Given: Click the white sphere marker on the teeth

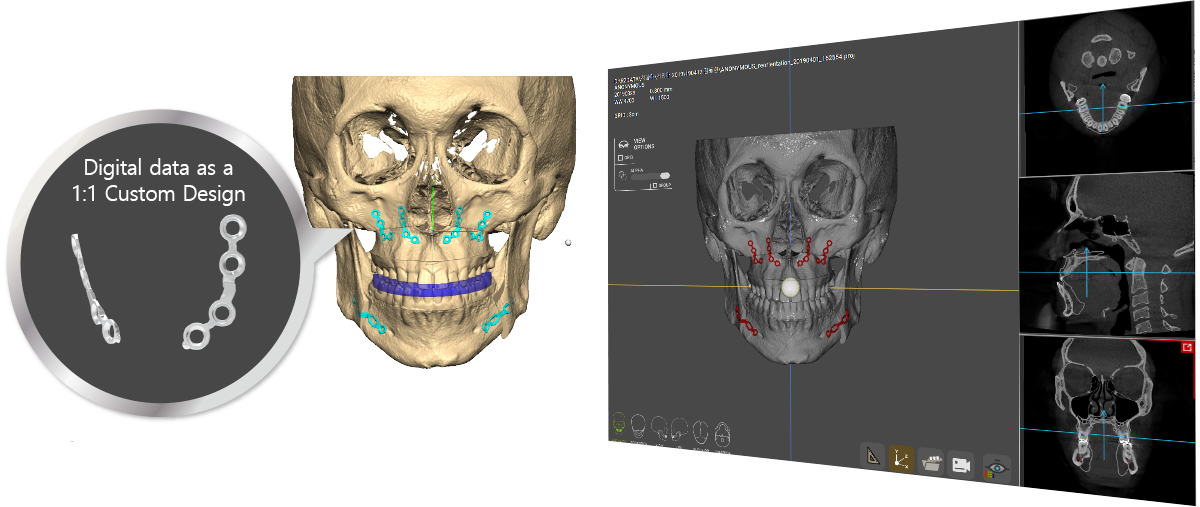Looking at the screenshot, I should point(792,288).
